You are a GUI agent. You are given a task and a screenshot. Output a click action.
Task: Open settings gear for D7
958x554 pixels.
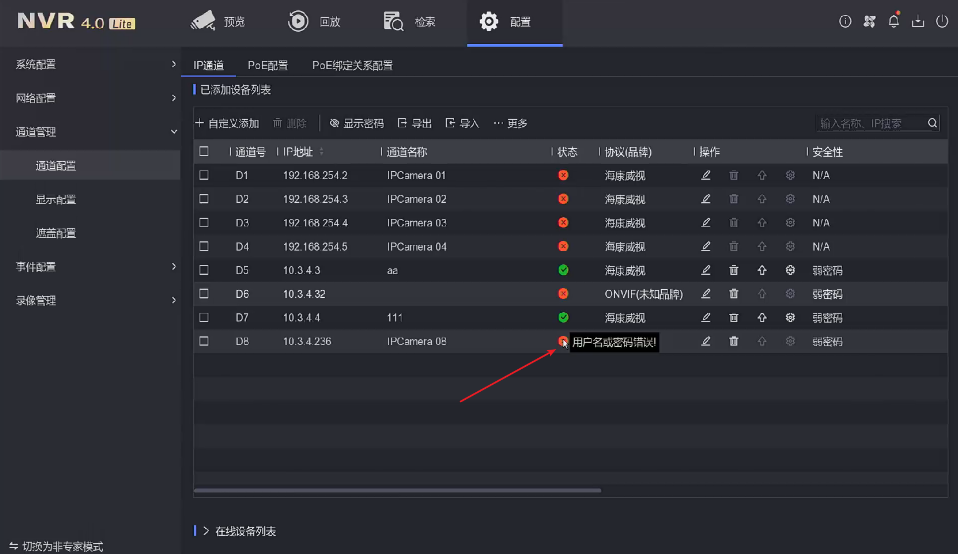coord(790,318)
